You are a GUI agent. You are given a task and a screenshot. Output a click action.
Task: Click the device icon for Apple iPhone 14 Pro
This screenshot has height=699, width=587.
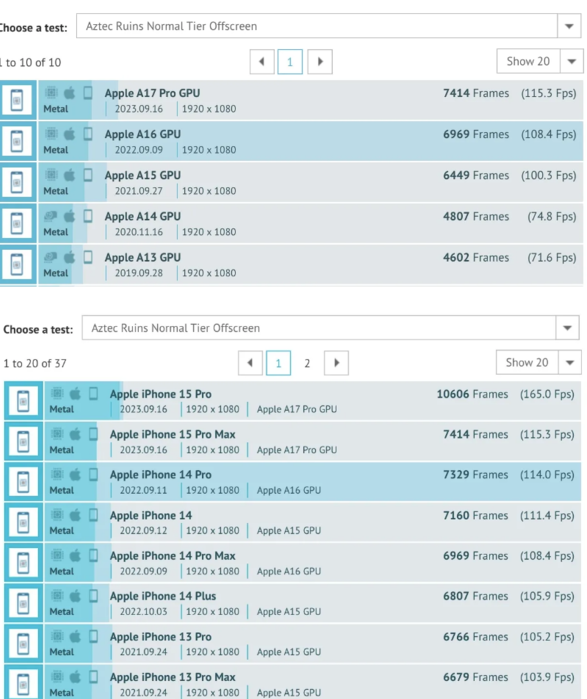[x=23, y=482]
